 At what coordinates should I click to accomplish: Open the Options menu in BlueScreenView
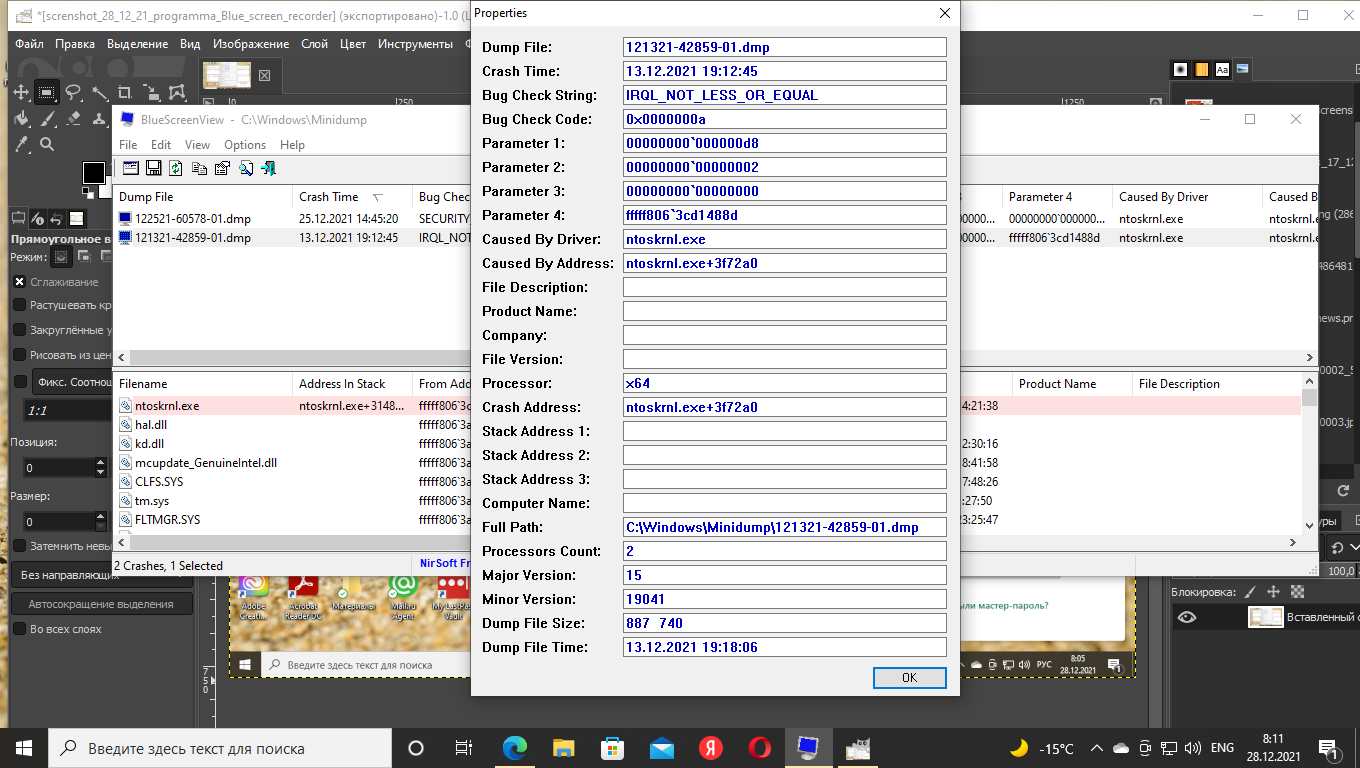point(245,145)
